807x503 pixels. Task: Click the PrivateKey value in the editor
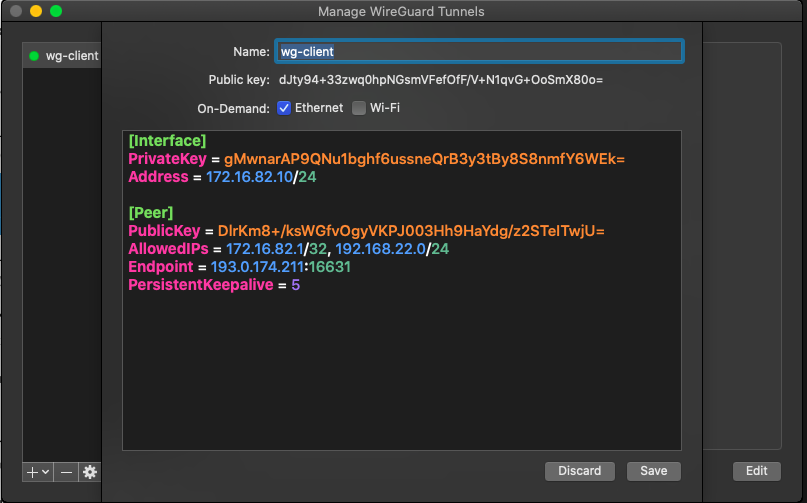tap(424, 159)
